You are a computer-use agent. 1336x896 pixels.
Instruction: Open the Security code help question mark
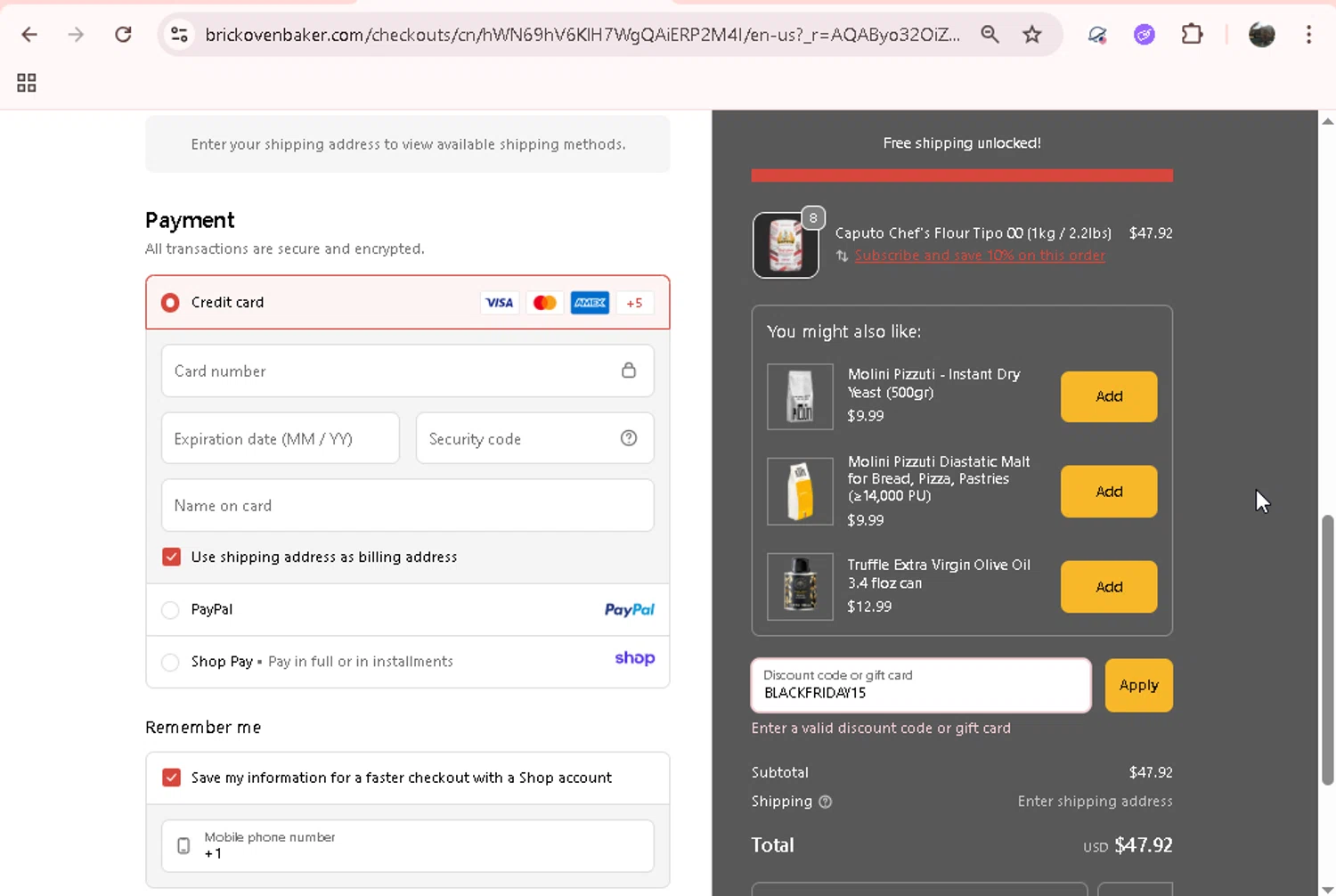[629, 438]
